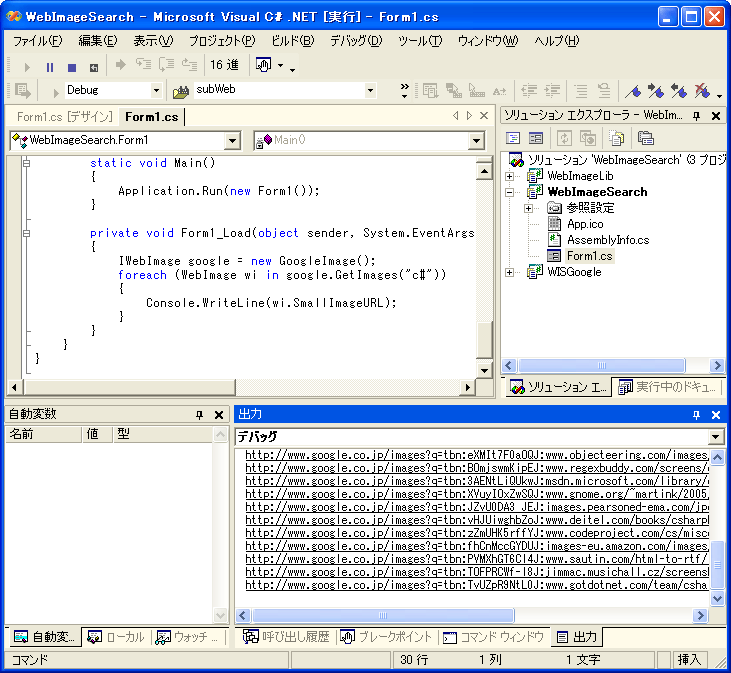The image size is (731, 673).
Task: Click View Designer icon in Solution Explorer
Action: (x=536, y=138)
